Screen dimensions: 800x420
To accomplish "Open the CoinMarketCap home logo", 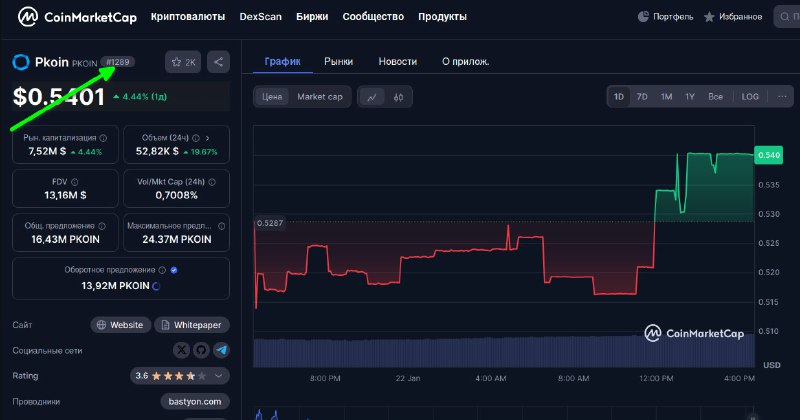I will point(78,17).
